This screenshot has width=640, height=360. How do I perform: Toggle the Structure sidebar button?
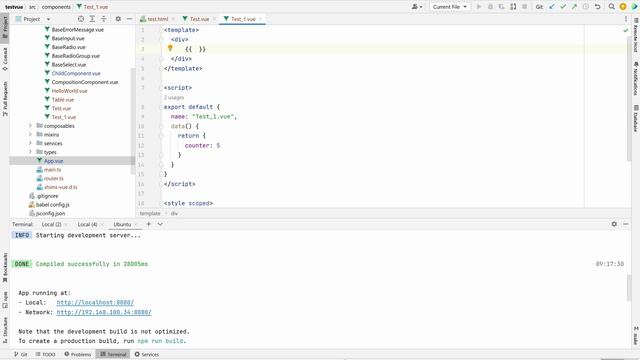5,330
